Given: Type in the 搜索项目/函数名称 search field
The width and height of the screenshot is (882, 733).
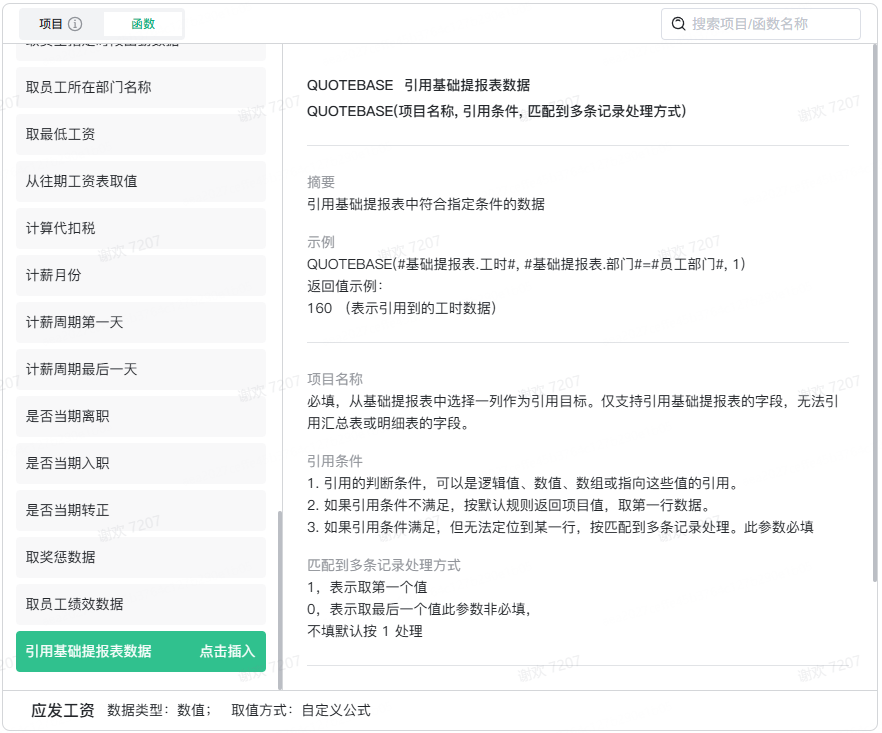Looking at the screenshot, I should point(770,24).
